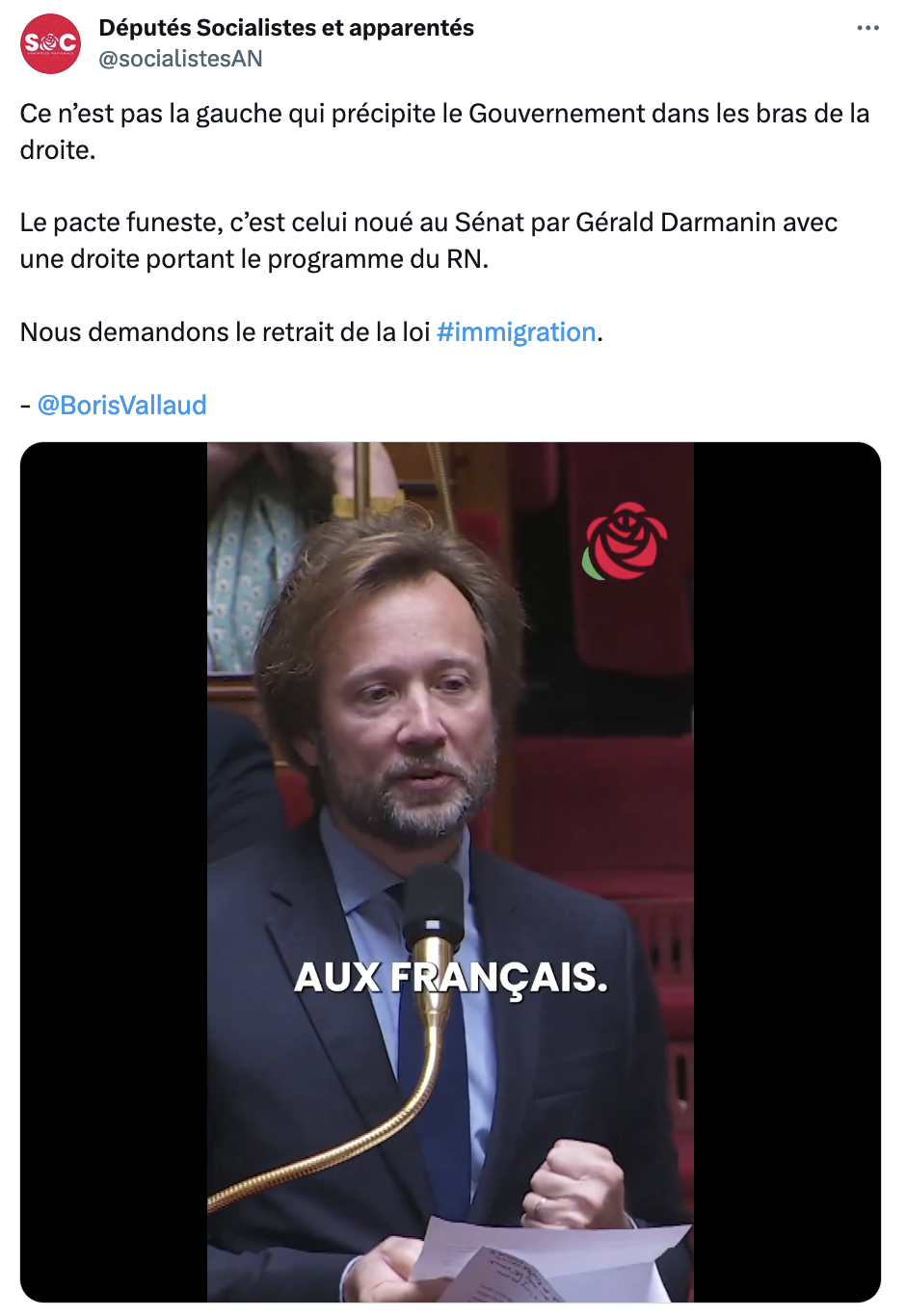Open the Députés Socialistes et apparentés profile name
Screen dimensions: 906x1316
coord(286,28)
